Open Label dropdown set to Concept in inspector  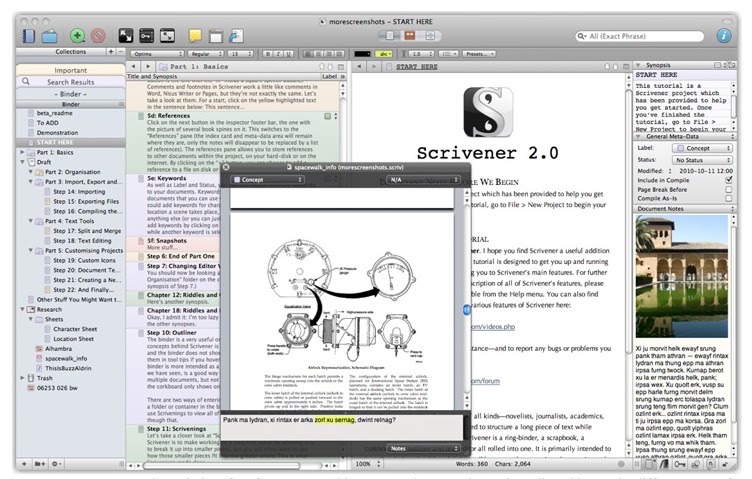pyautogui.click(x=702, y=148)
